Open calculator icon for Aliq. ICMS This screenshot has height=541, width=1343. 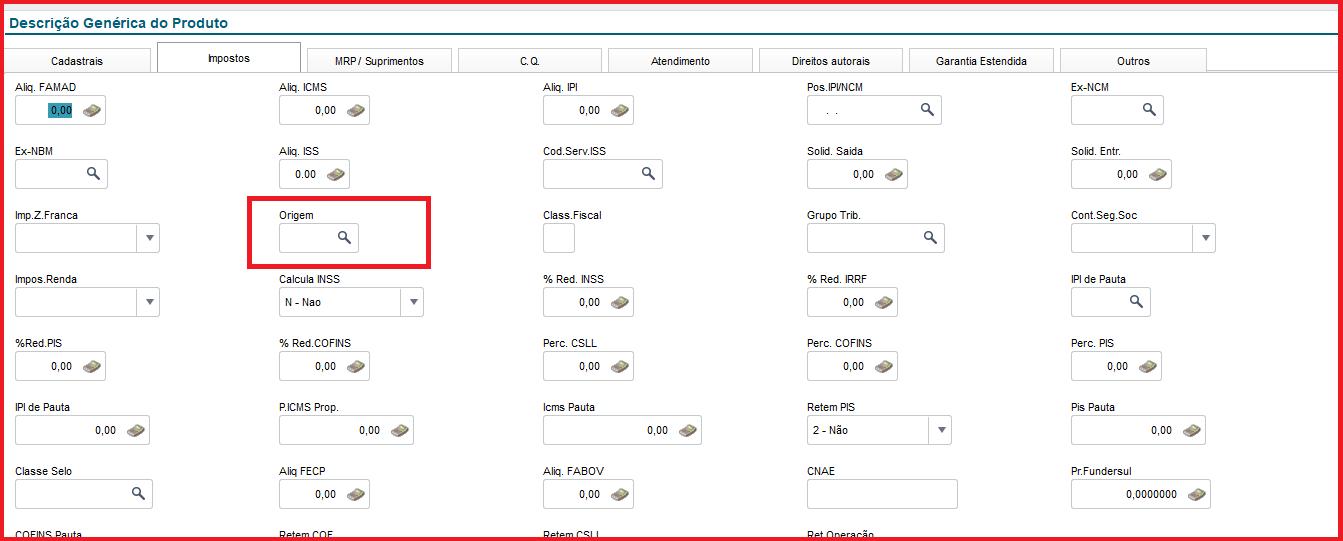coord(355,110)
